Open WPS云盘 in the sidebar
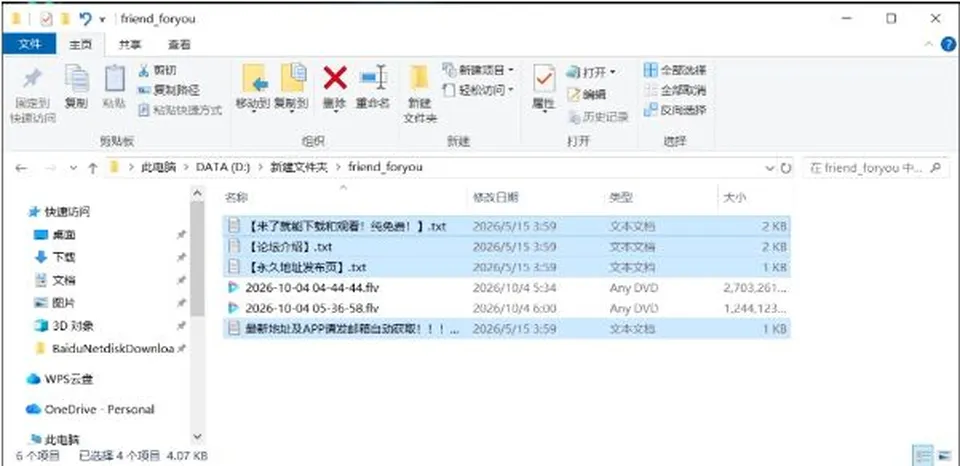This screenshot has width=960, height=466. (x=60, y=379)
